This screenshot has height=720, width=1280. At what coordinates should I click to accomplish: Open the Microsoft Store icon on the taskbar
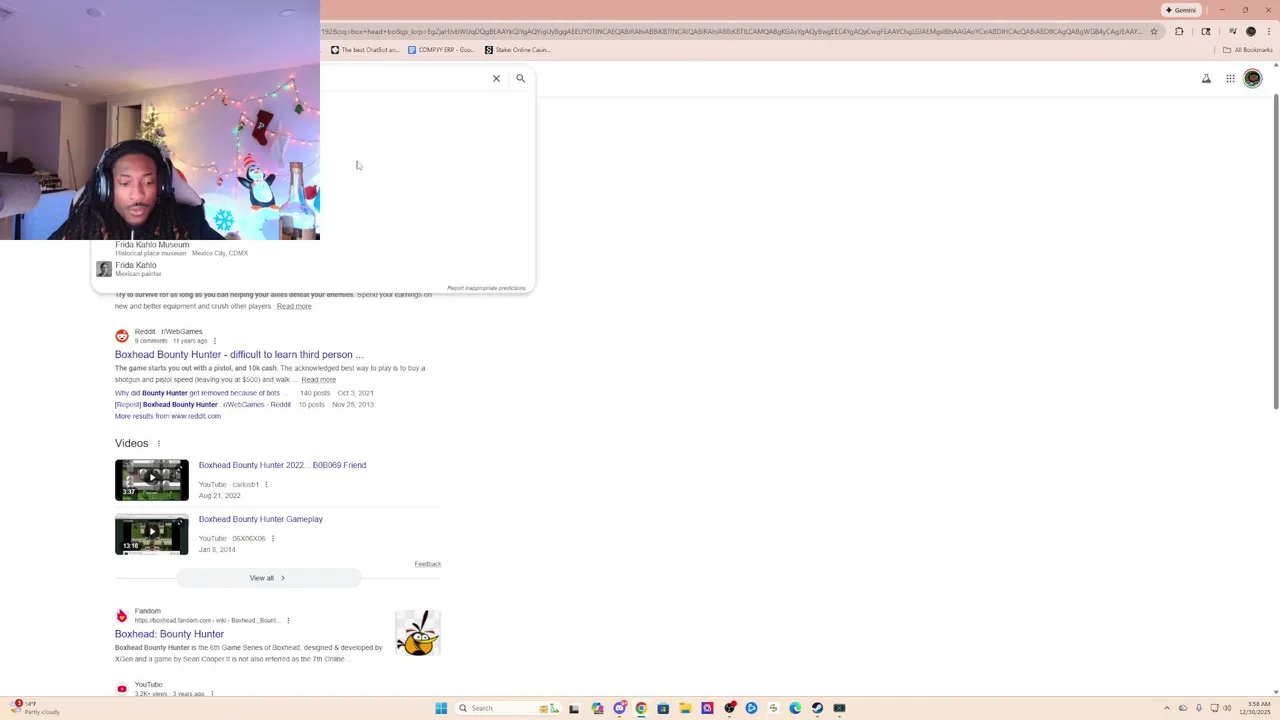663,708
